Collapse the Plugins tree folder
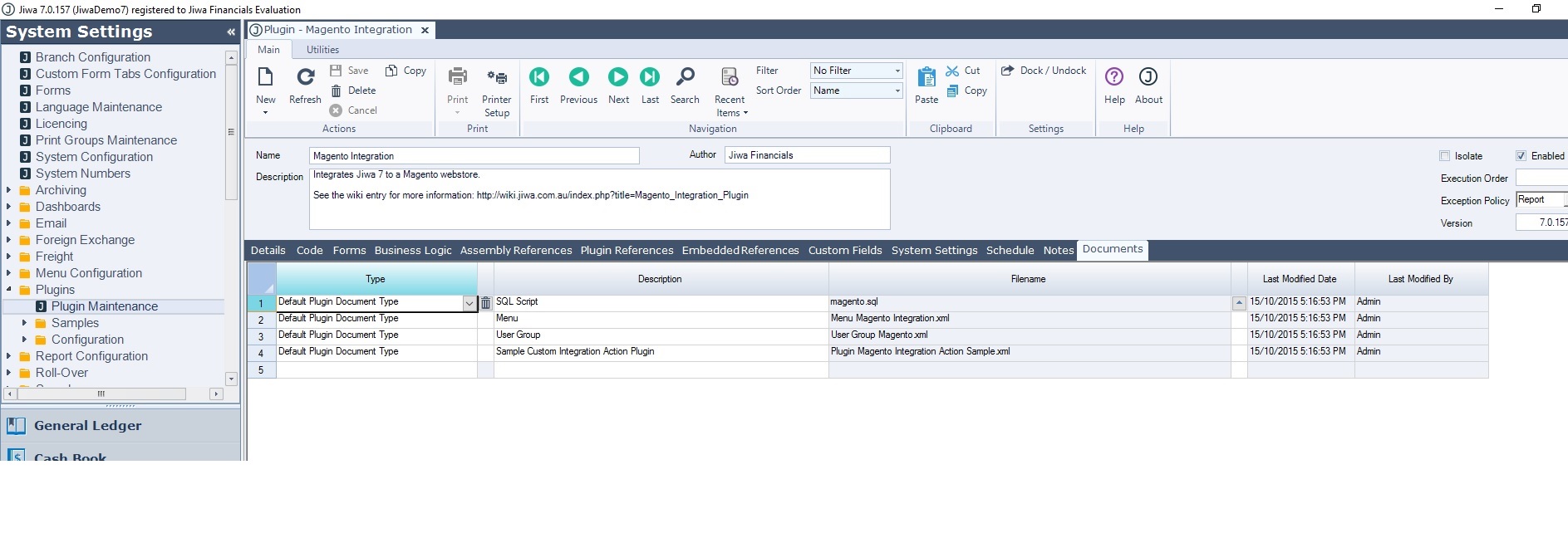Image resolution: width=1568 pixels, height=538 pixels. pyautogui.click(x=9, y=290)
